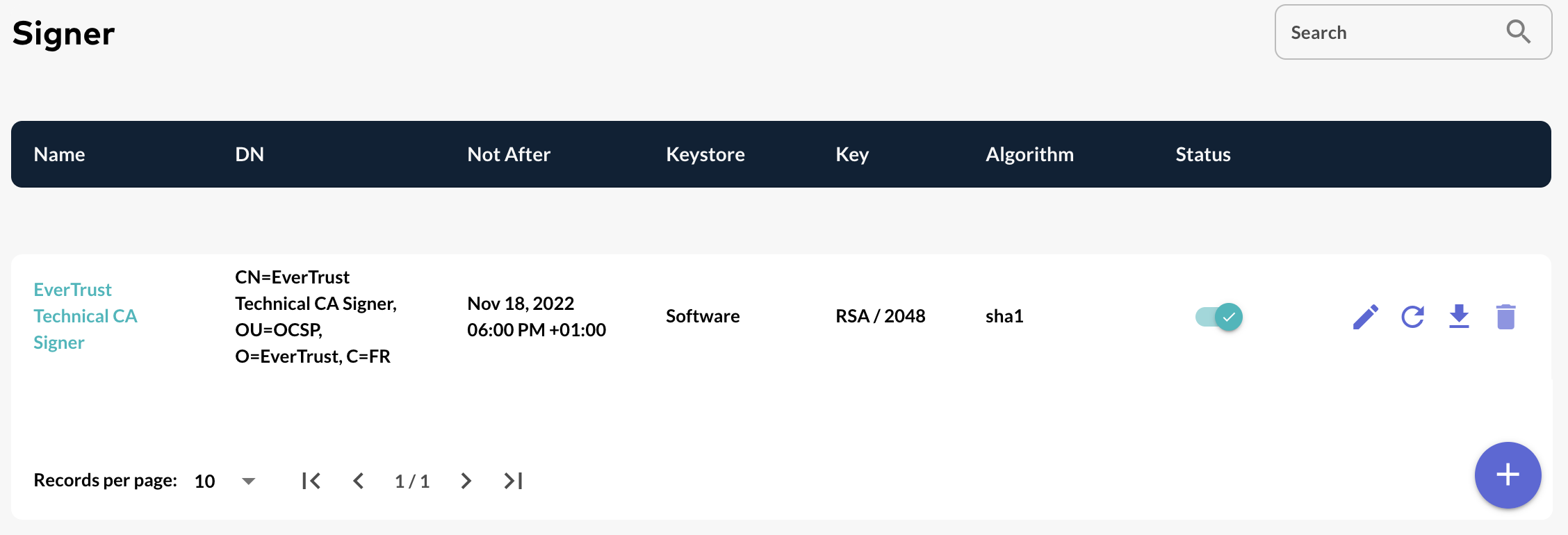Download the signer certificate
1568x535 pixels.
coord(1459,316)
